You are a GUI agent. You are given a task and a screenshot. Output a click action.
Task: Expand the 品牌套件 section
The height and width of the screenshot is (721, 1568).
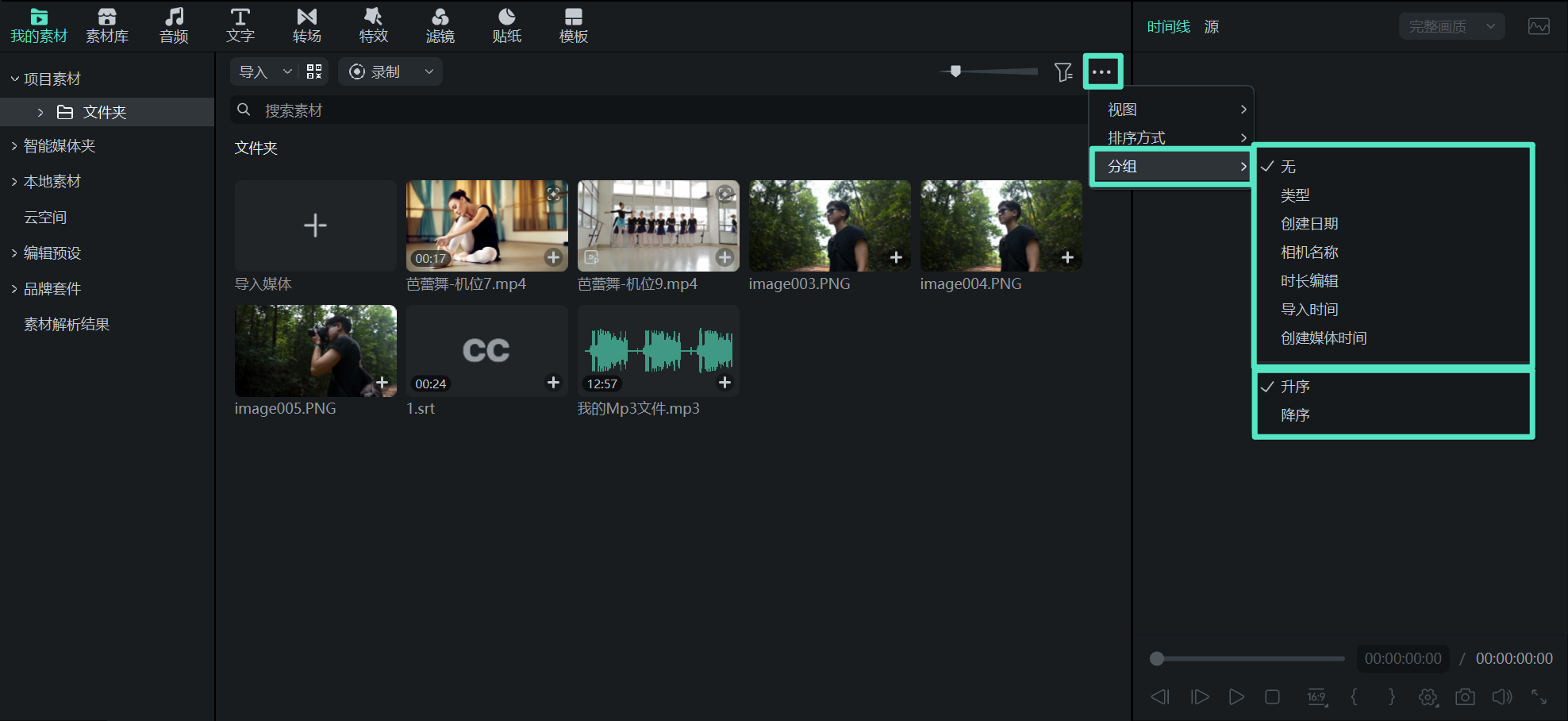tap(14, 289)
